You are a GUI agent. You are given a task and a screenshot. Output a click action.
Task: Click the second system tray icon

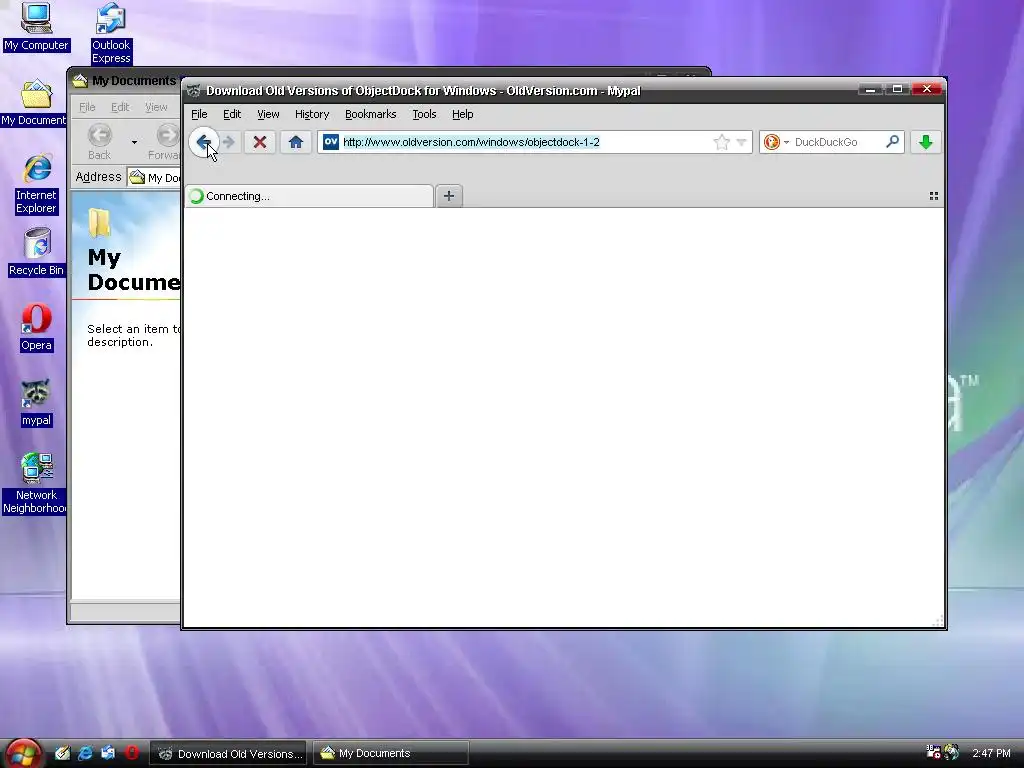pos(952,752)
